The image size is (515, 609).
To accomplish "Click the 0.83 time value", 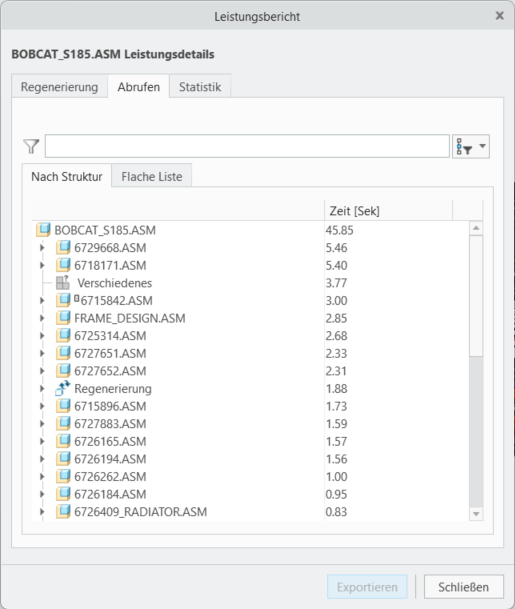I will pyautogui.click(x=336, y=512).
